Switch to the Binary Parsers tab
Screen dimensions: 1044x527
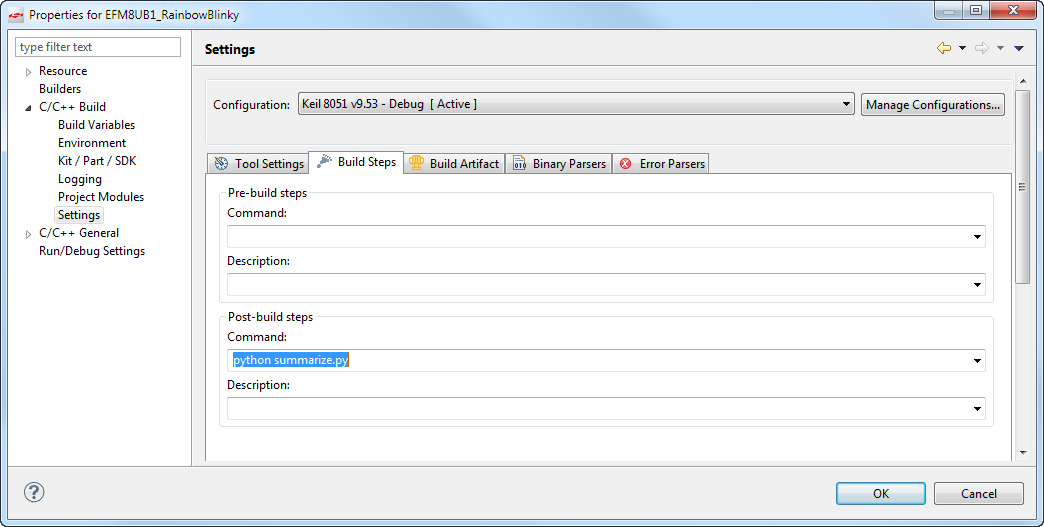coord(559,164)
